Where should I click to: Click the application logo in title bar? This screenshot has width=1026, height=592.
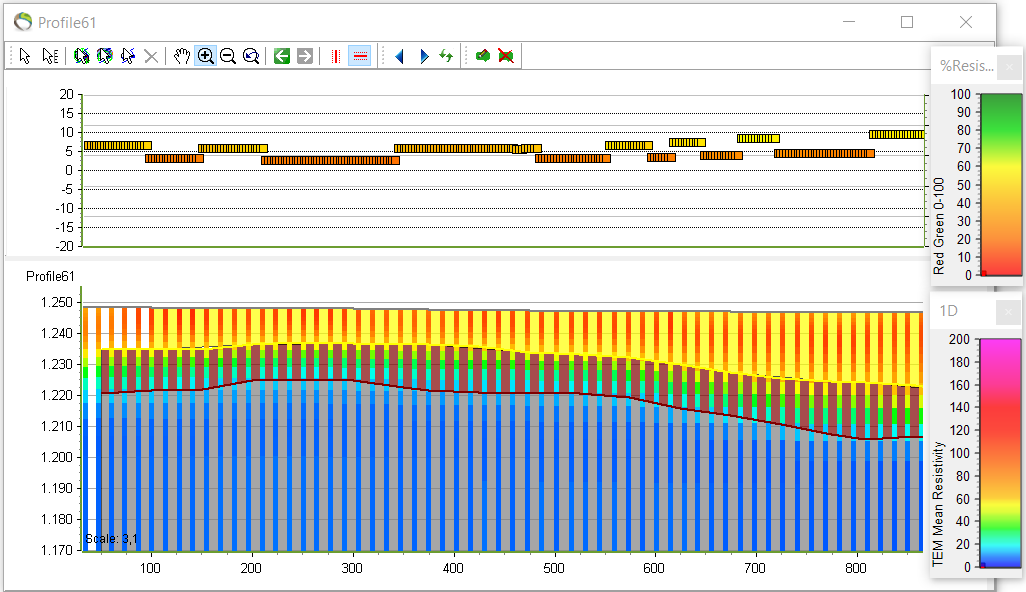click(23, 22)
